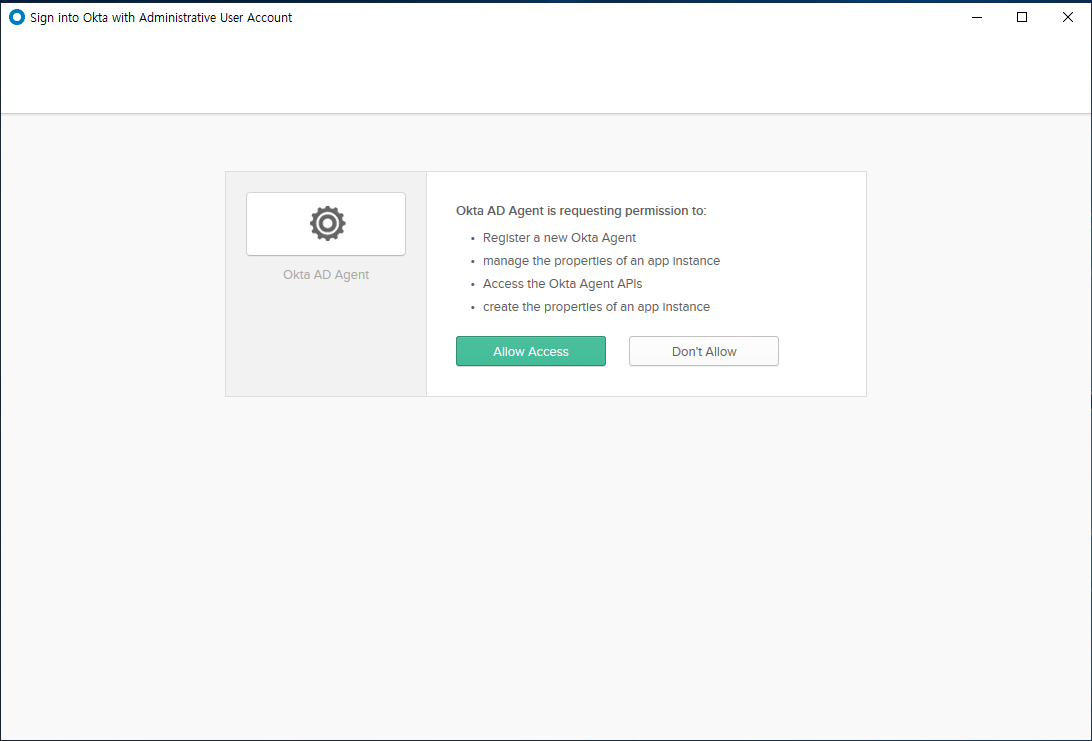Select the "Okta AD Agent" label under gear
The height and width of the screenshot is (741, 1092).
[326, 274]
